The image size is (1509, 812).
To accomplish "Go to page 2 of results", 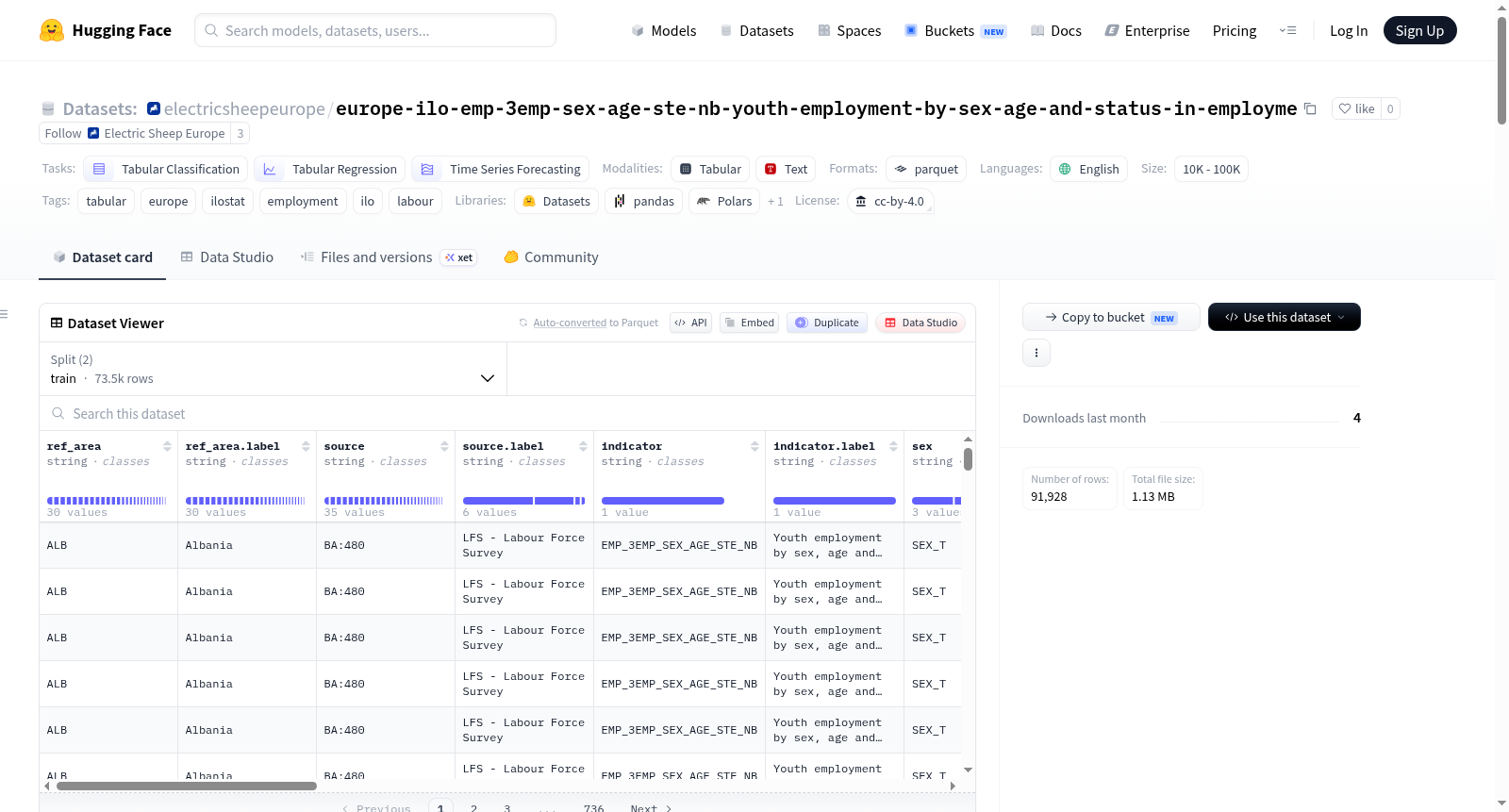I will click(x=473, y=808).
